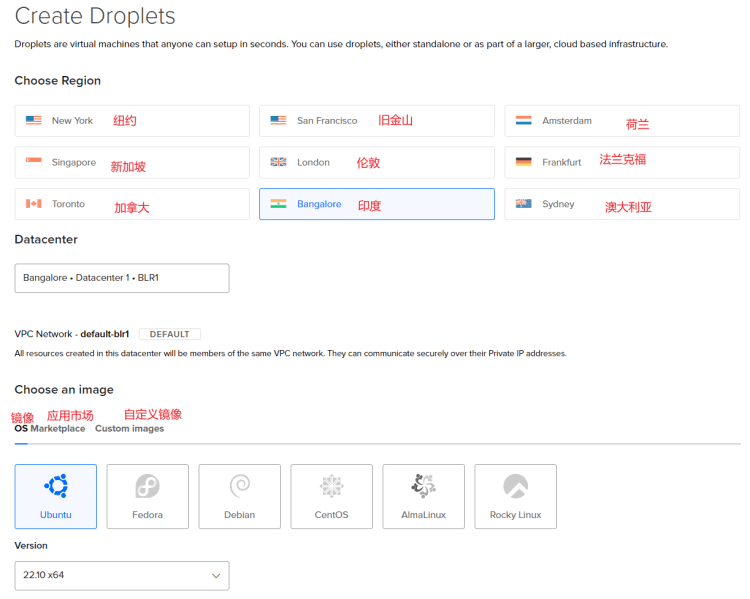Click the Debian swirl logo icon
This screenshot has width=750, height=599.
coord(240,486)
